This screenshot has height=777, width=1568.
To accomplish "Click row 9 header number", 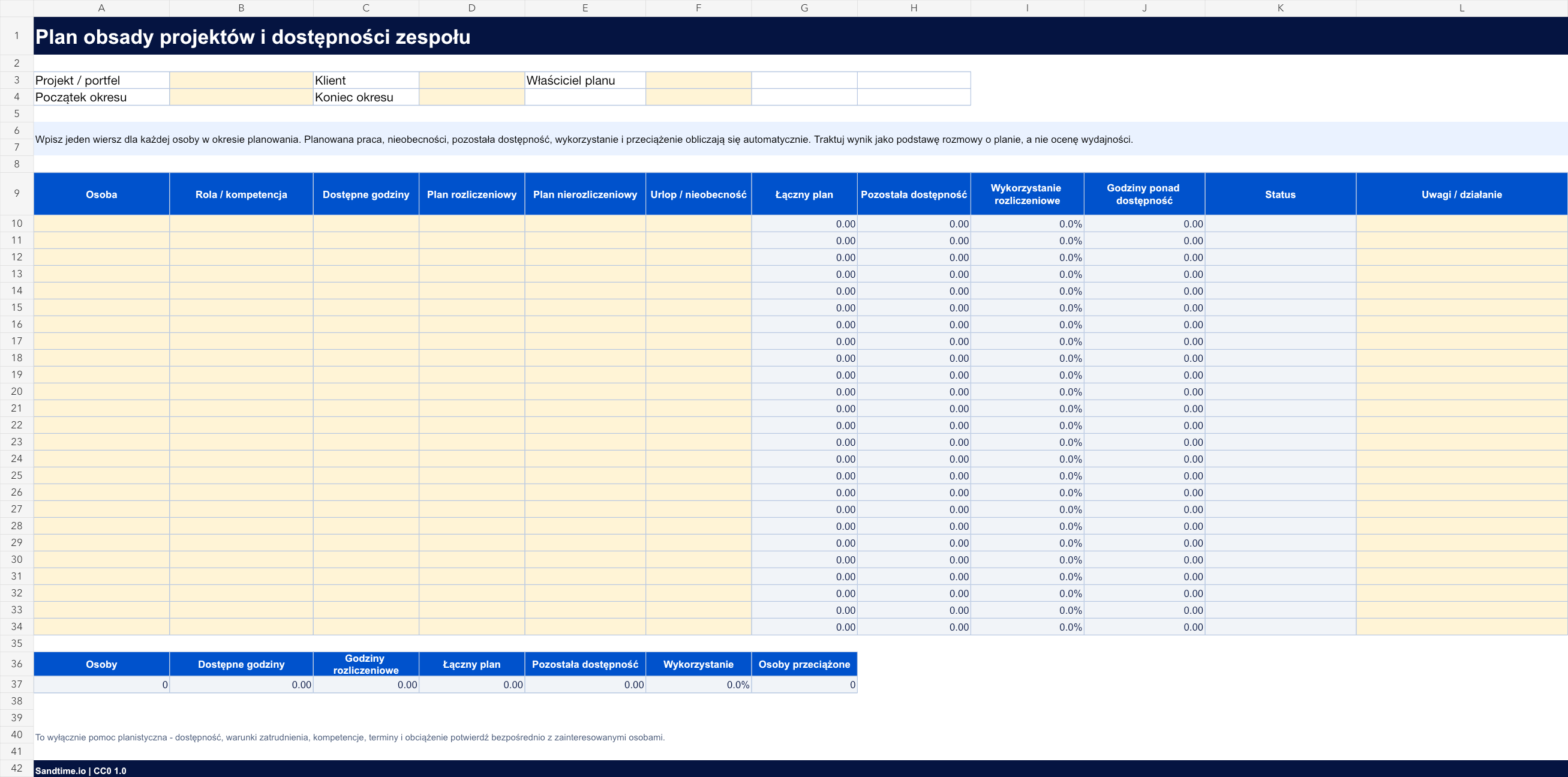I will tap(16, 194).
